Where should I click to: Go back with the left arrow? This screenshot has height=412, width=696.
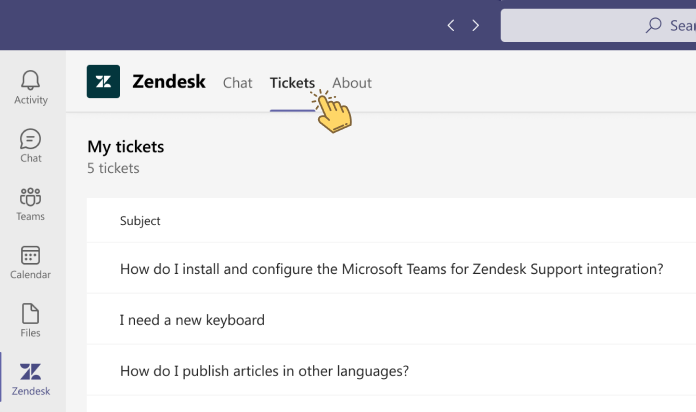click(x=451, y=25)
